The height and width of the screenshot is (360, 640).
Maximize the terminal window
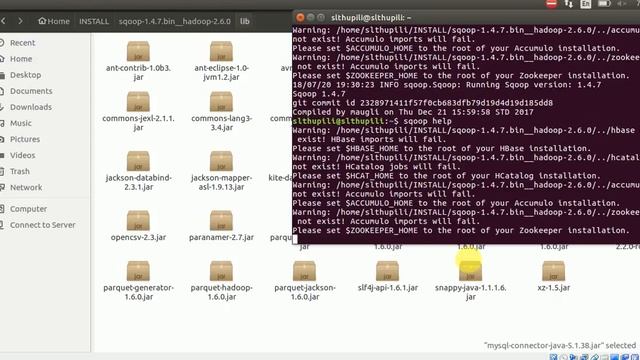click(321, 17)
